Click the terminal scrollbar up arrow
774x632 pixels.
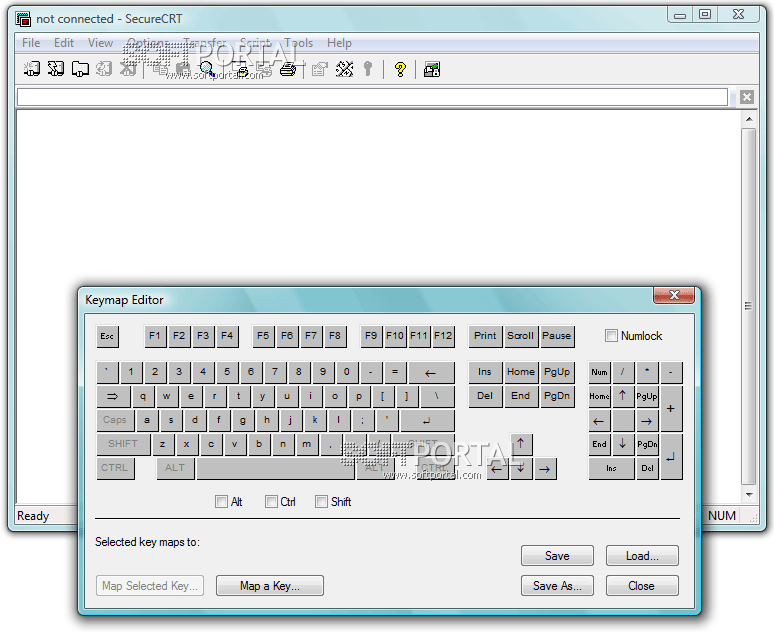(x=749, y=118)
